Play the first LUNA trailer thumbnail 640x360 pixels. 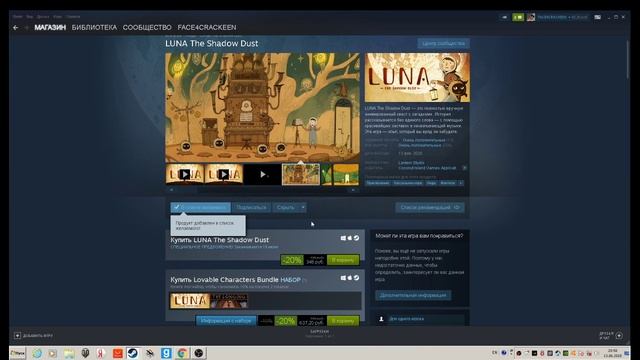pyautogui.click(x=184, y=174)
